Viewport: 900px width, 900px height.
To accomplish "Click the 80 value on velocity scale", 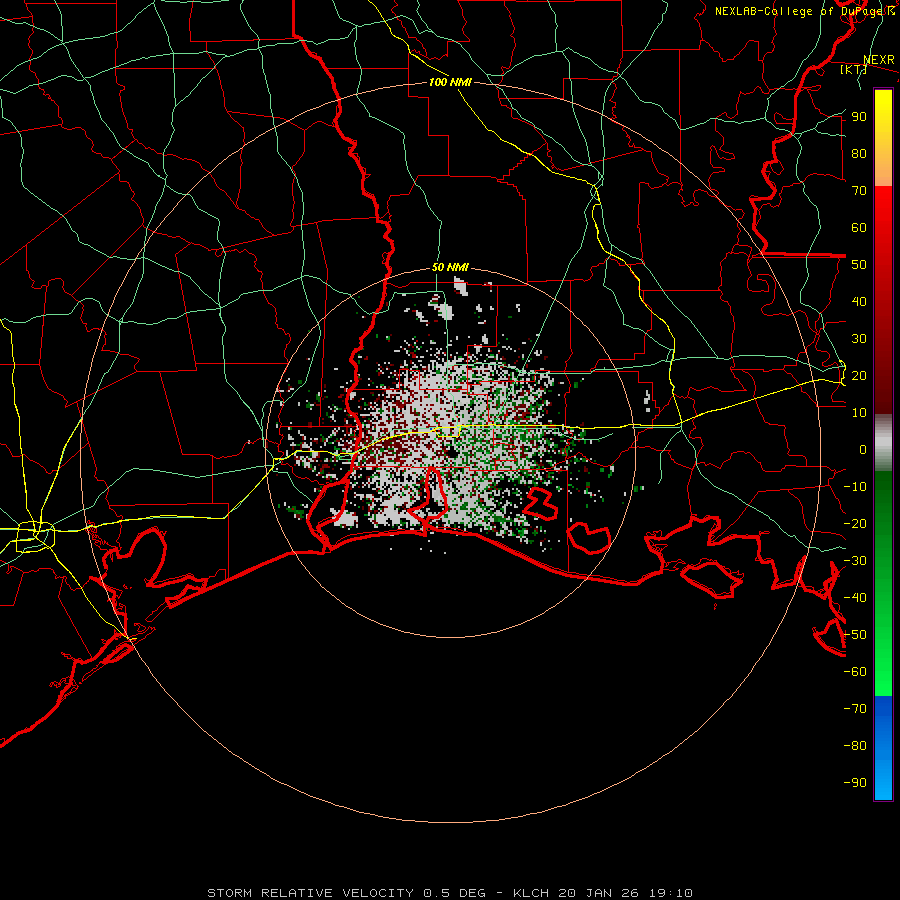I will [859, 153].
